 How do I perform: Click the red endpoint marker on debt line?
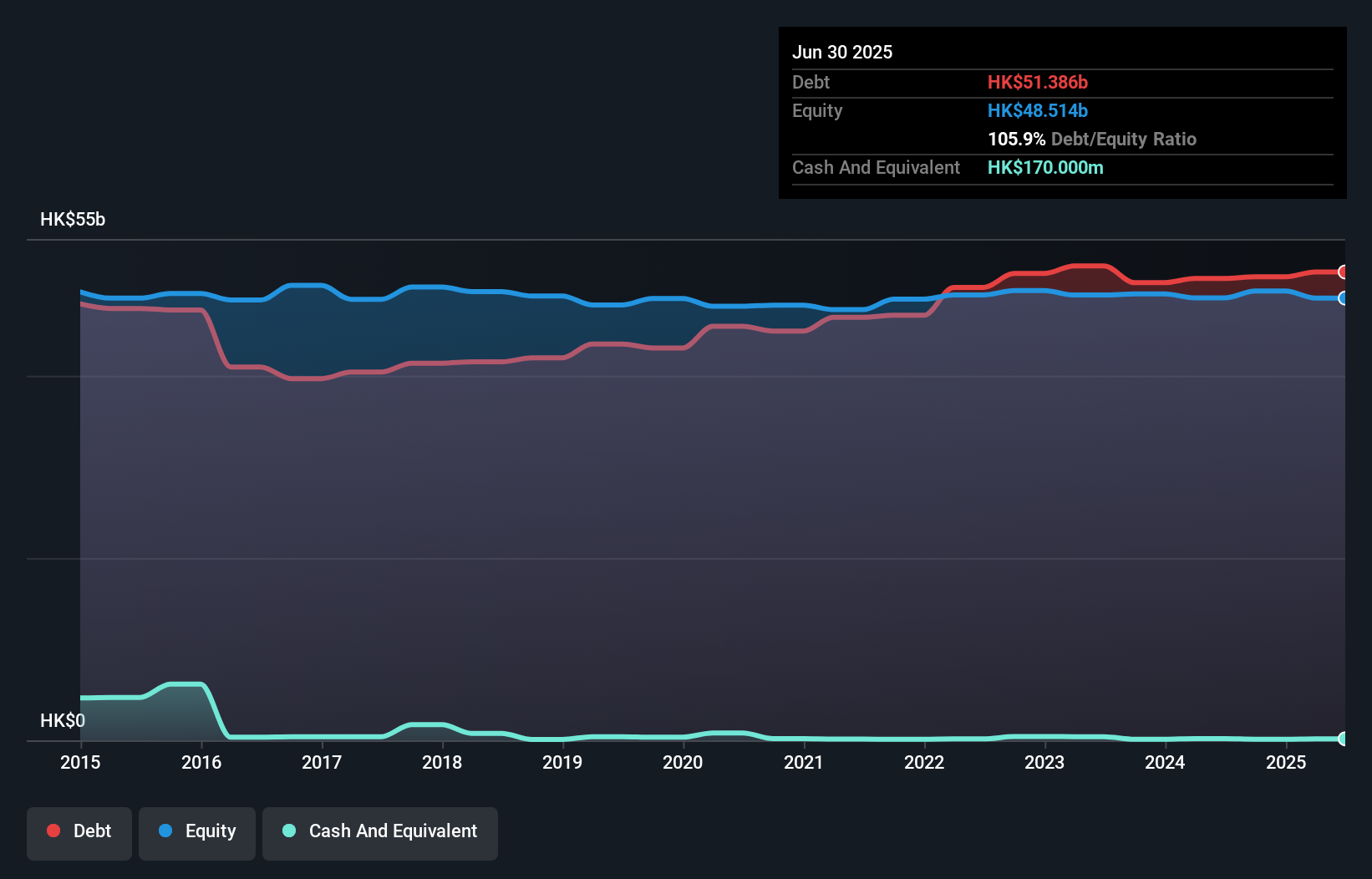[1344, 272]
